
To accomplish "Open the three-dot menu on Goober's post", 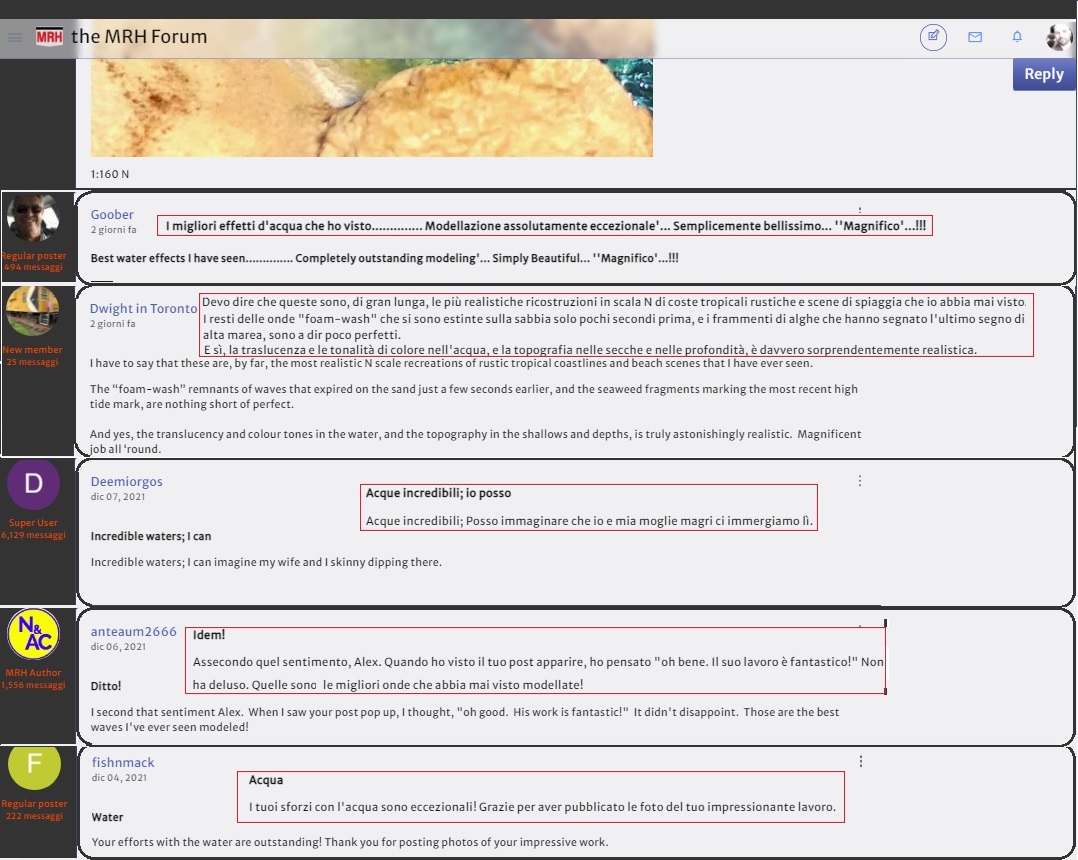I will pyautogui.click(x=860, y=207).
